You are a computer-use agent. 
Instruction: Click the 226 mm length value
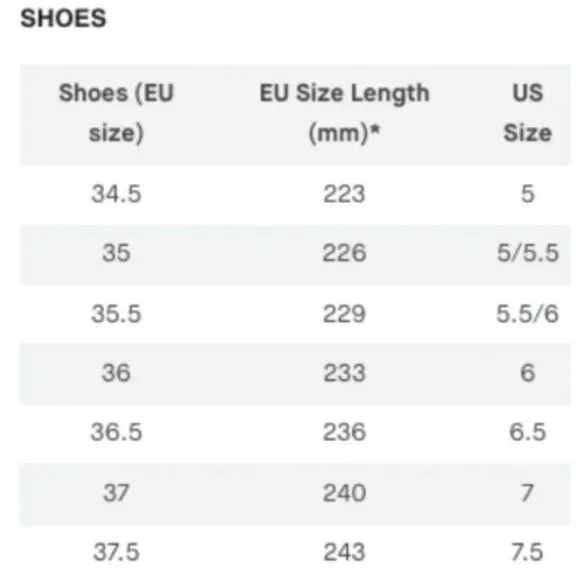pos(344,253)
